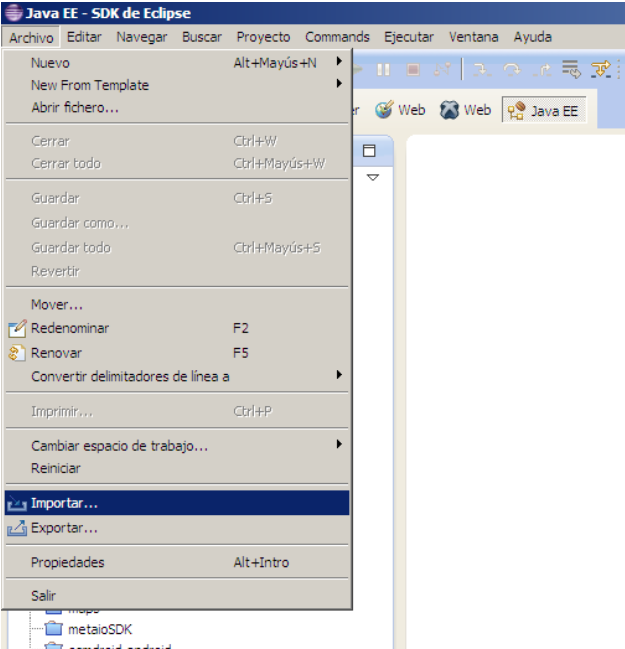The image size is (625, 649).
Task: Choose Exportar... menu entry
Action: tap(177, 528)
